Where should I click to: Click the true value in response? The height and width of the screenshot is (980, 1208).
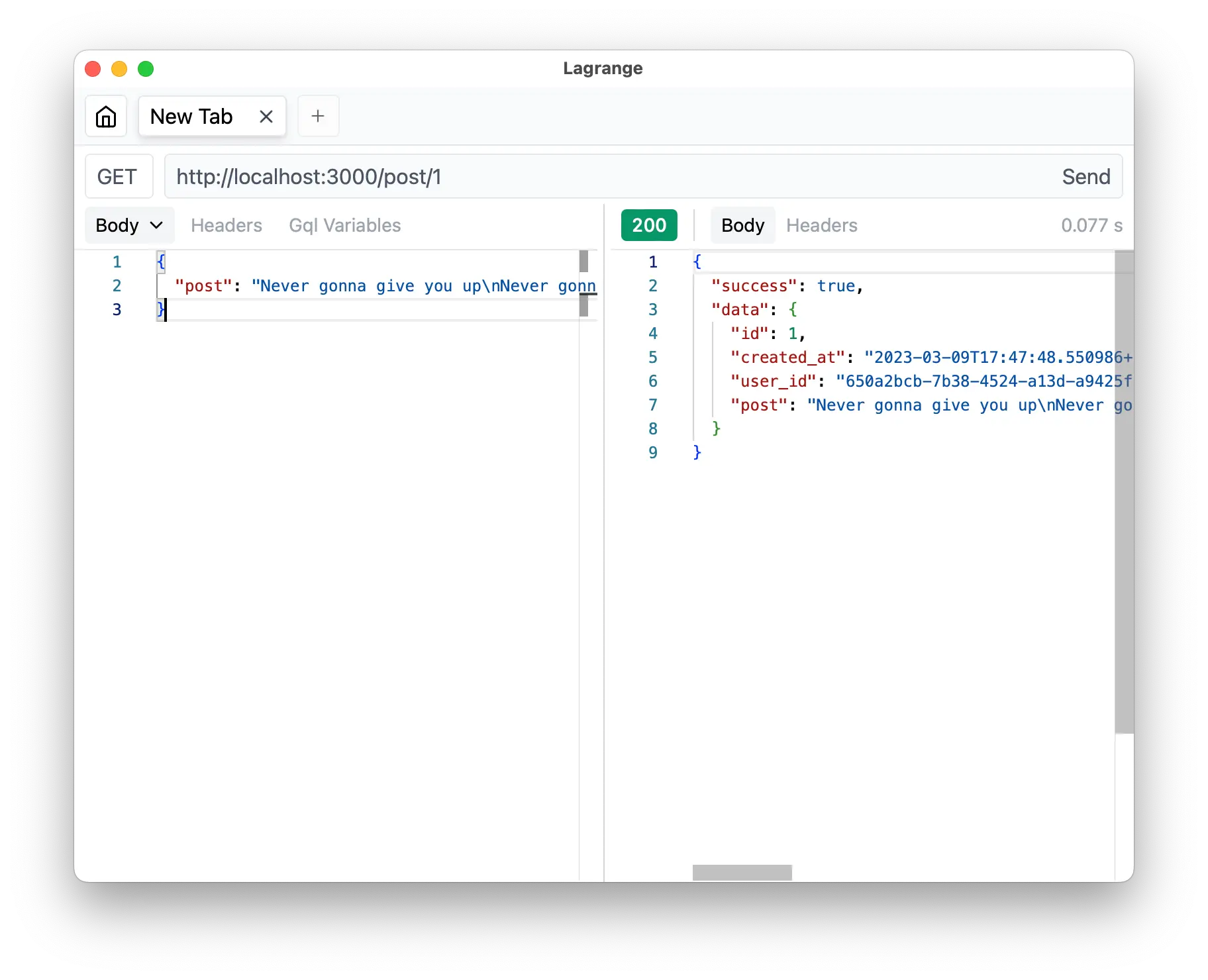pos(836,286)
